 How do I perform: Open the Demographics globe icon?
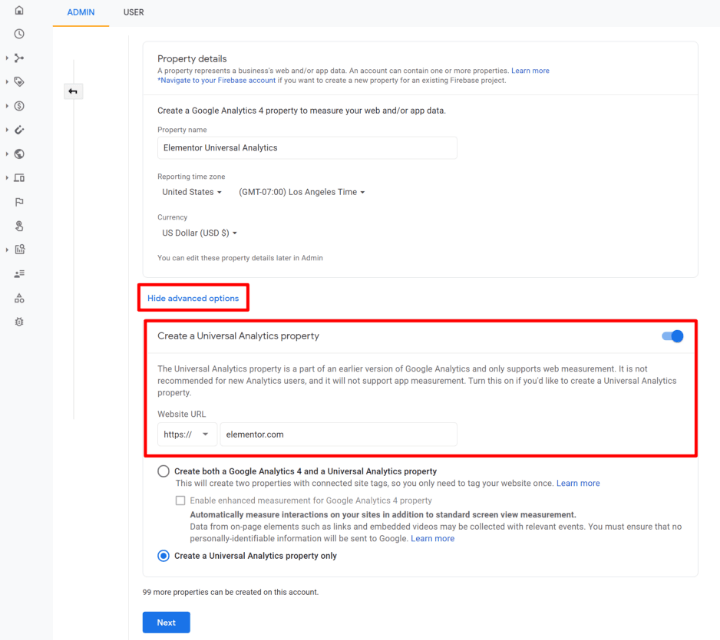[x=19, y=154]
